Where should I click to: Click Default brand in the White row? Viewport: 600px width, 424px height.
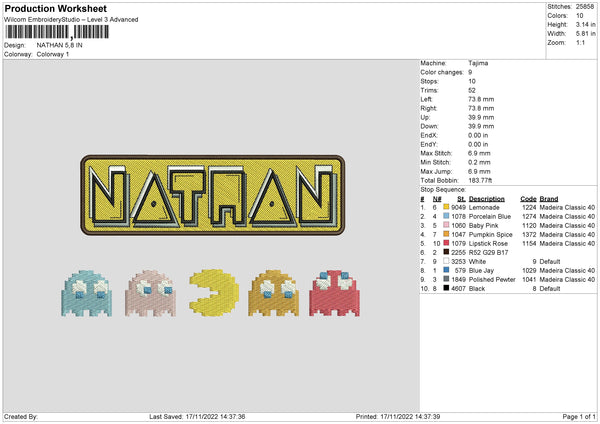[550, 261]
